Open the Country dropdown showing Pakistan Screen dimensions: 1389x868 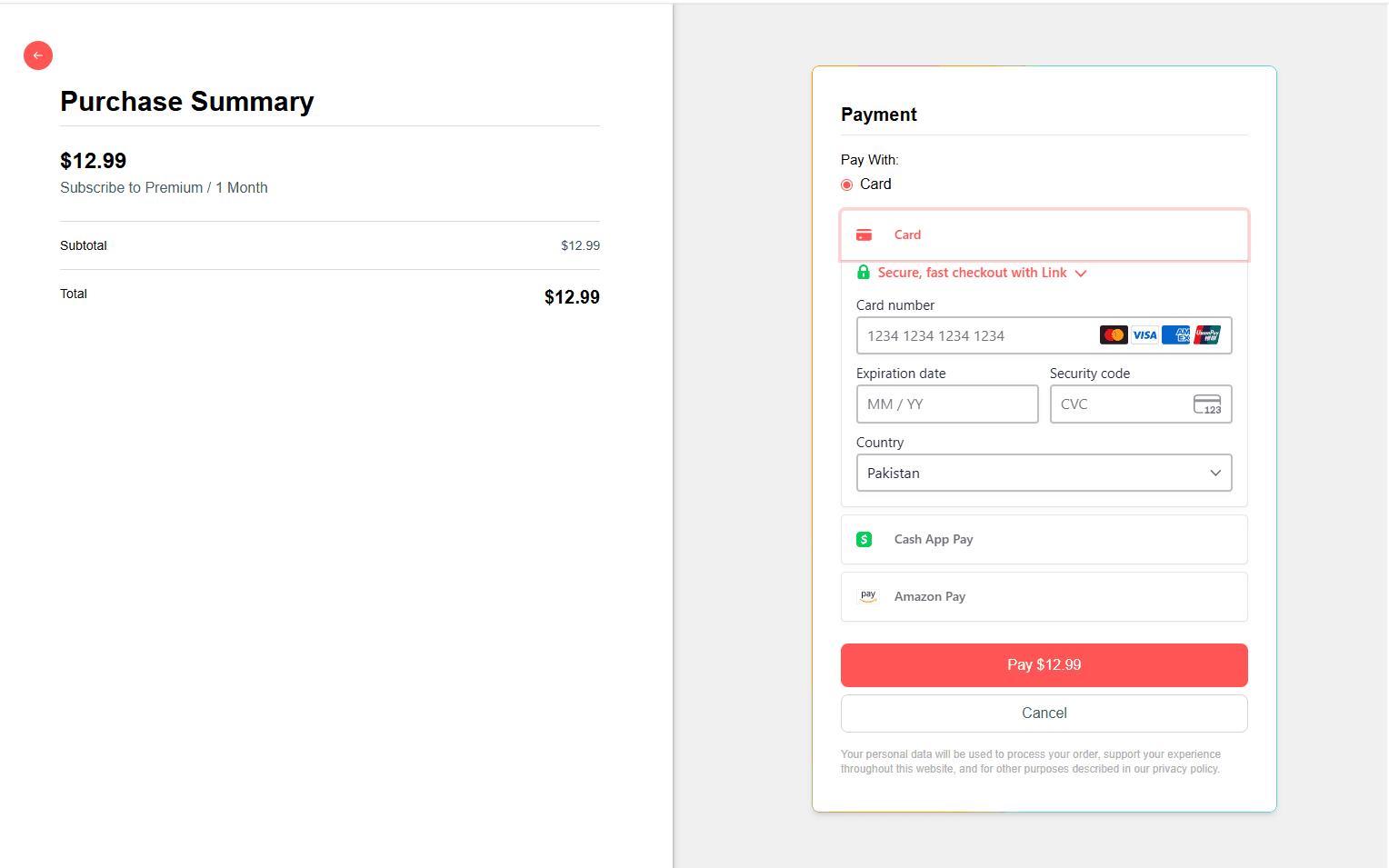coord(1044,473)
